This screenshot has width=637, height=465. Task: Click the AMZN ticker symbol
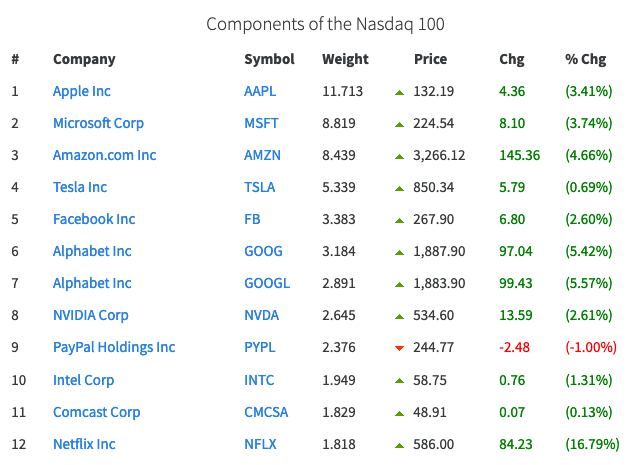264,155
